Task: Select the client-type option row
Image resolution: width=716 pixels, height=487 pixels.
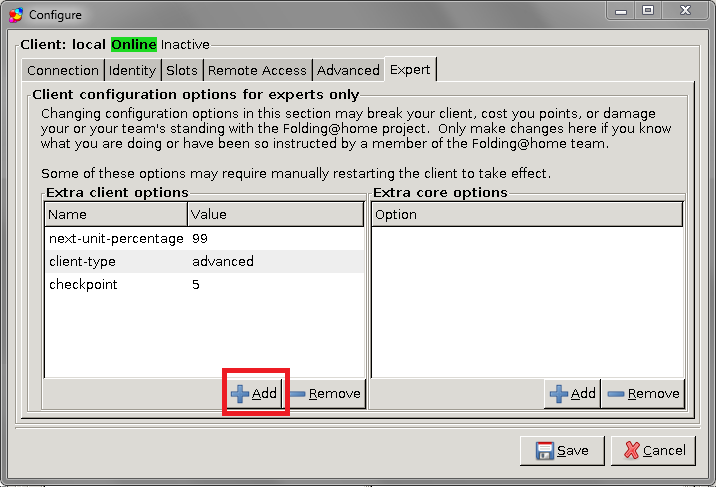Action: point(205,262)
